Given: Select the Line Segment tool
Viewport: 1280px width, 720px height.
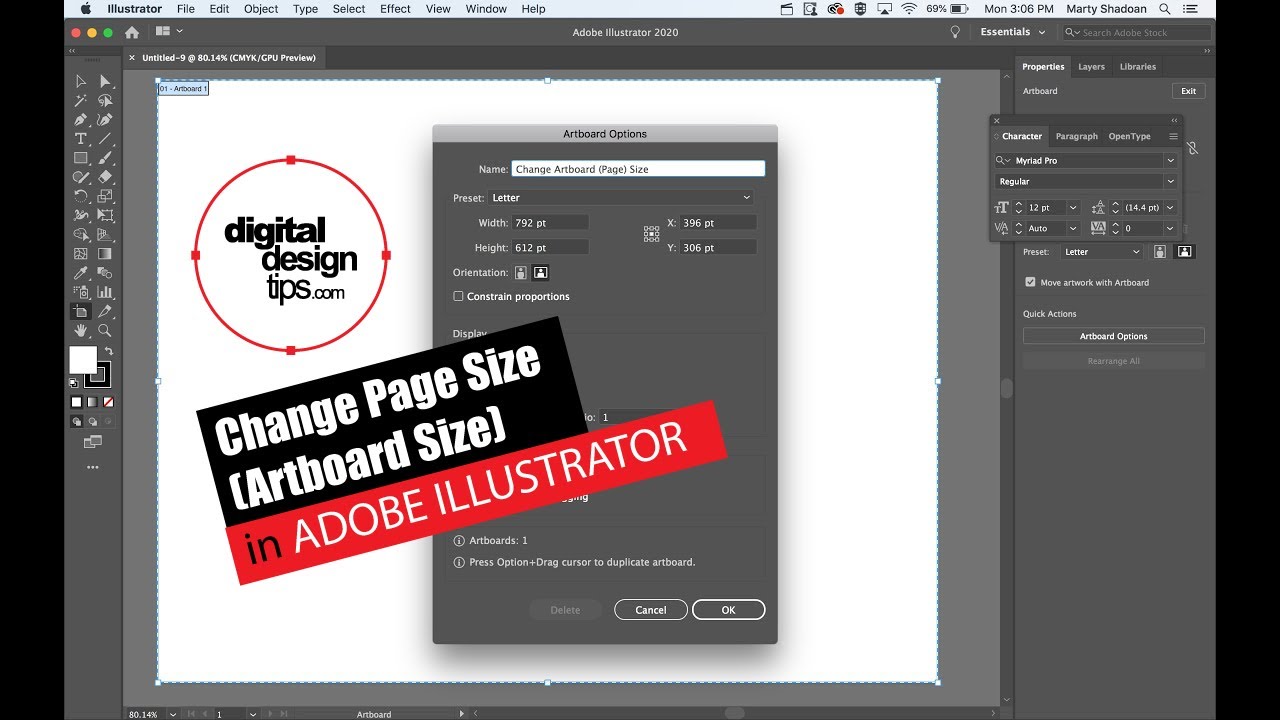Looking at the screenshot, I should pyautogui.click(x=105, y=138).
